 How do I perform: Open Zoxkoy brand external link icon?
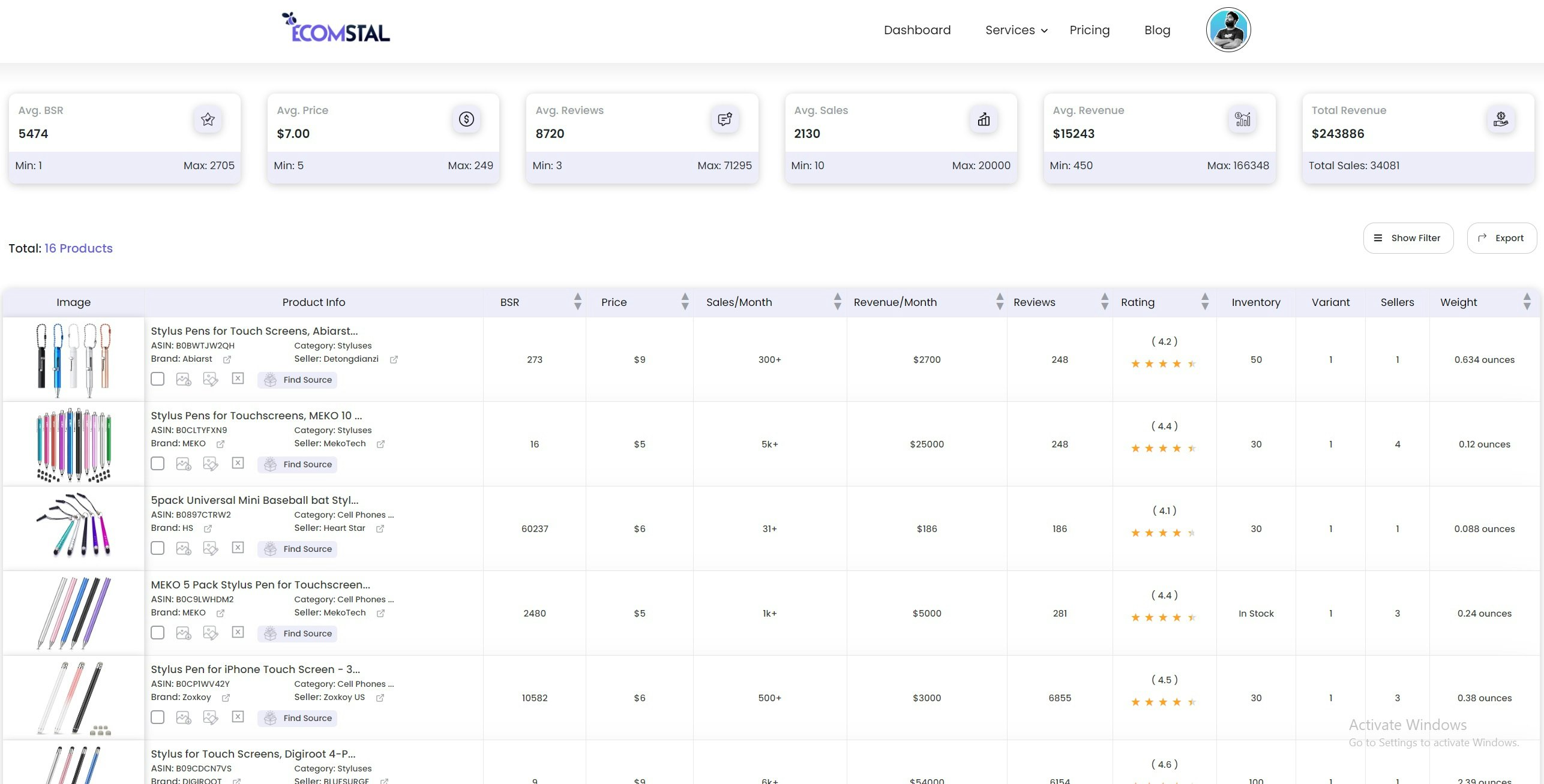(x=226, y=698)
